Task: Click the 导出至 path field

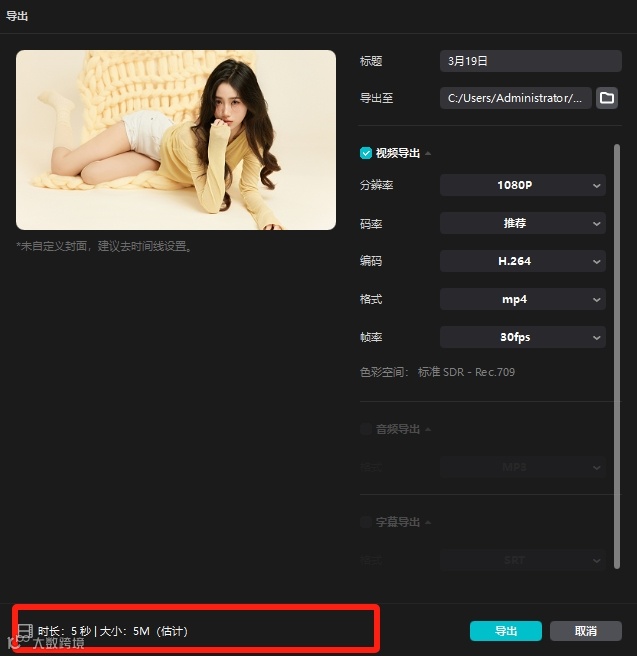Action: [516, 98]
